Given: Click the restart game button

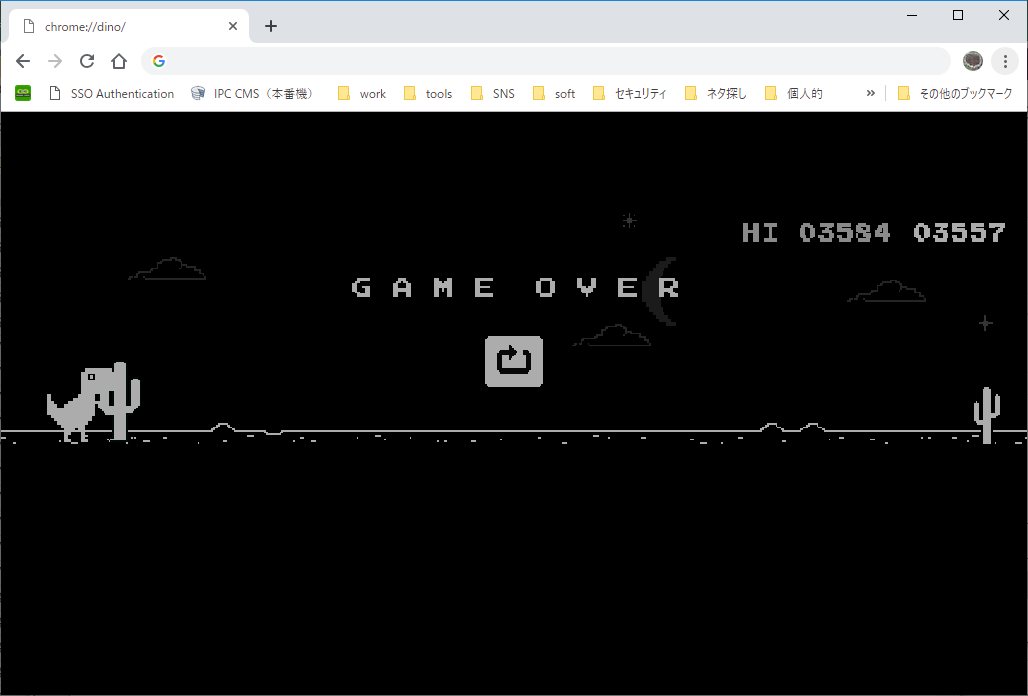Looking at the screenshot, I should (x=513, y=361).
